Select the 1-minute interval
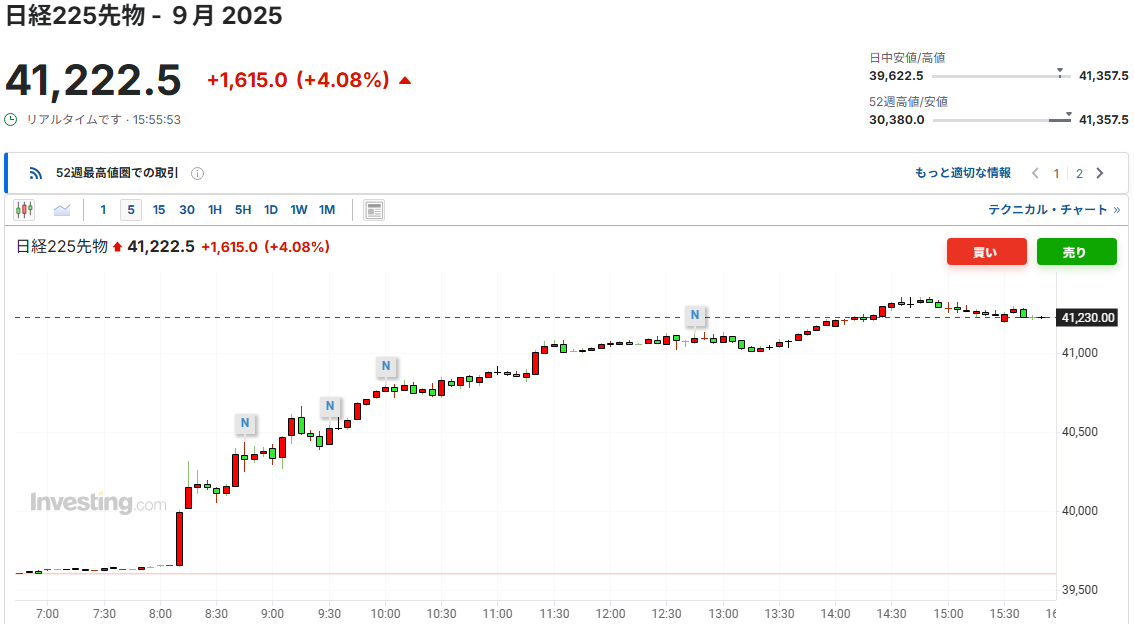The width and height of the screenshot is (1134, 624). tap(103, 210)
